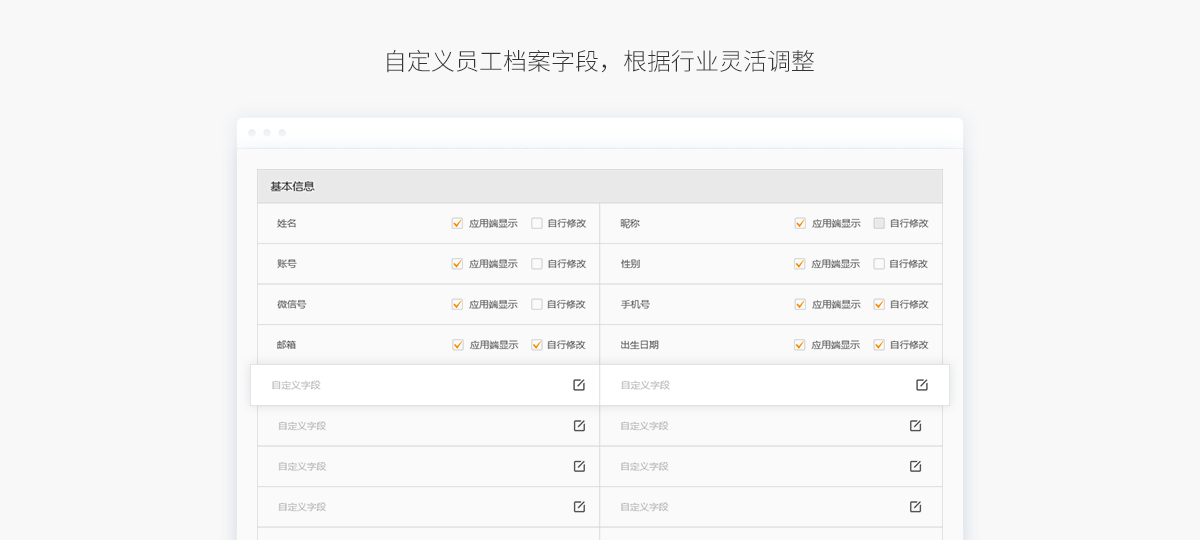Enable 自行修改 for 姓名
The height and width of the screenshot is (540, 1200).
pos(537,223)
